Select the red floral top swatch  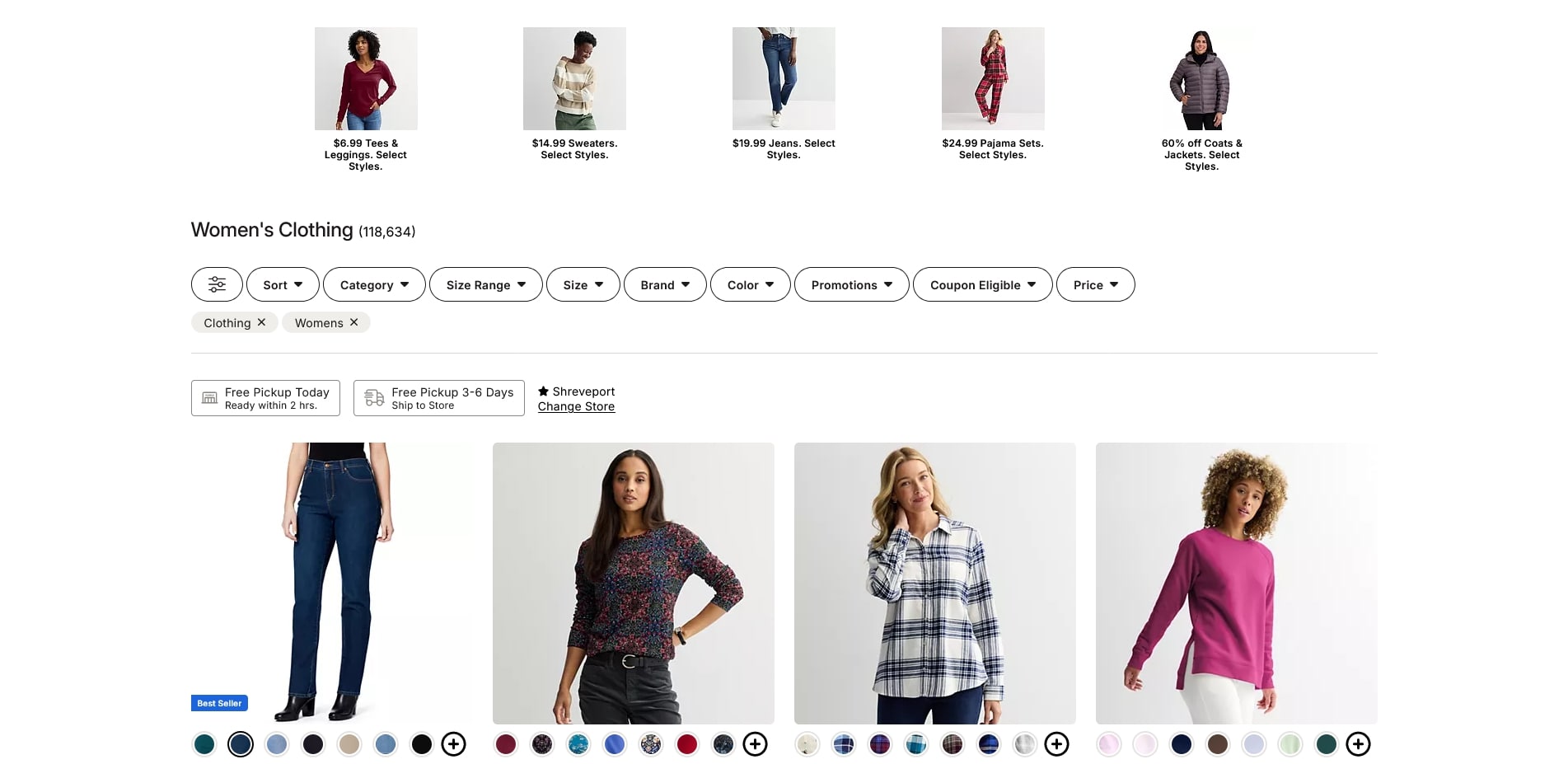(687, 744)
